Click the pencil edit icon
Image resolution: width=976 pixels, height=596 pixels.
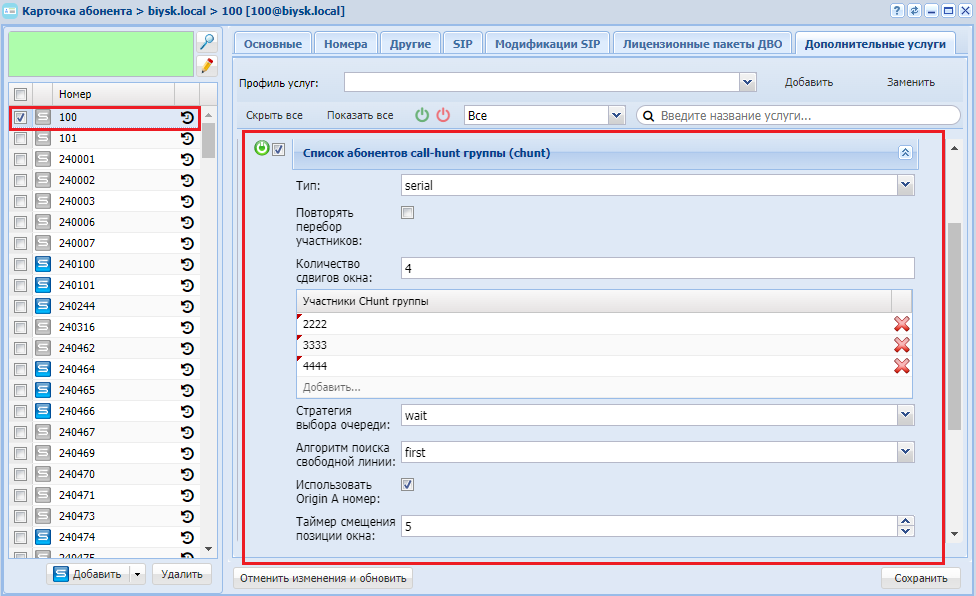coord(207,66)
